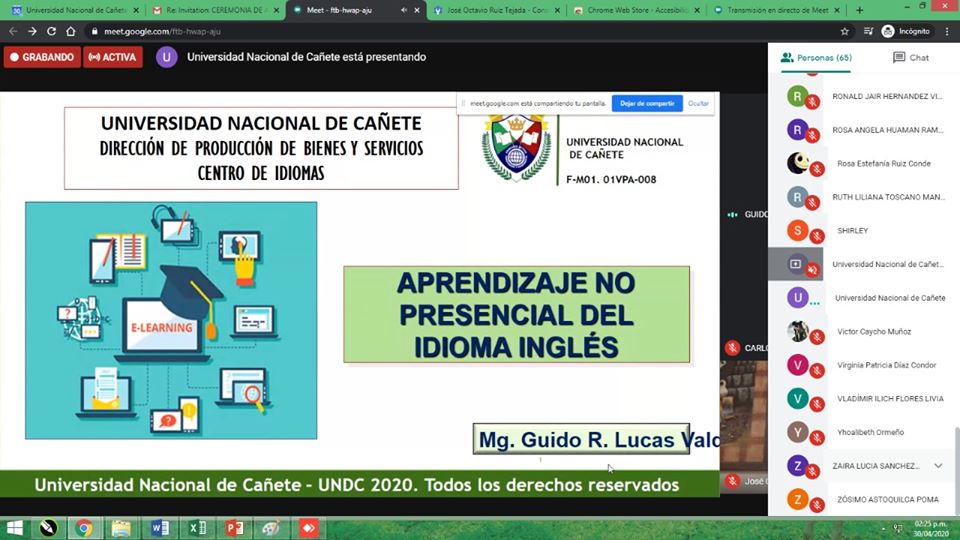Click muted mic icon beside ZÓSIMO ASTOQUILCA POMA

coord(817,505)
